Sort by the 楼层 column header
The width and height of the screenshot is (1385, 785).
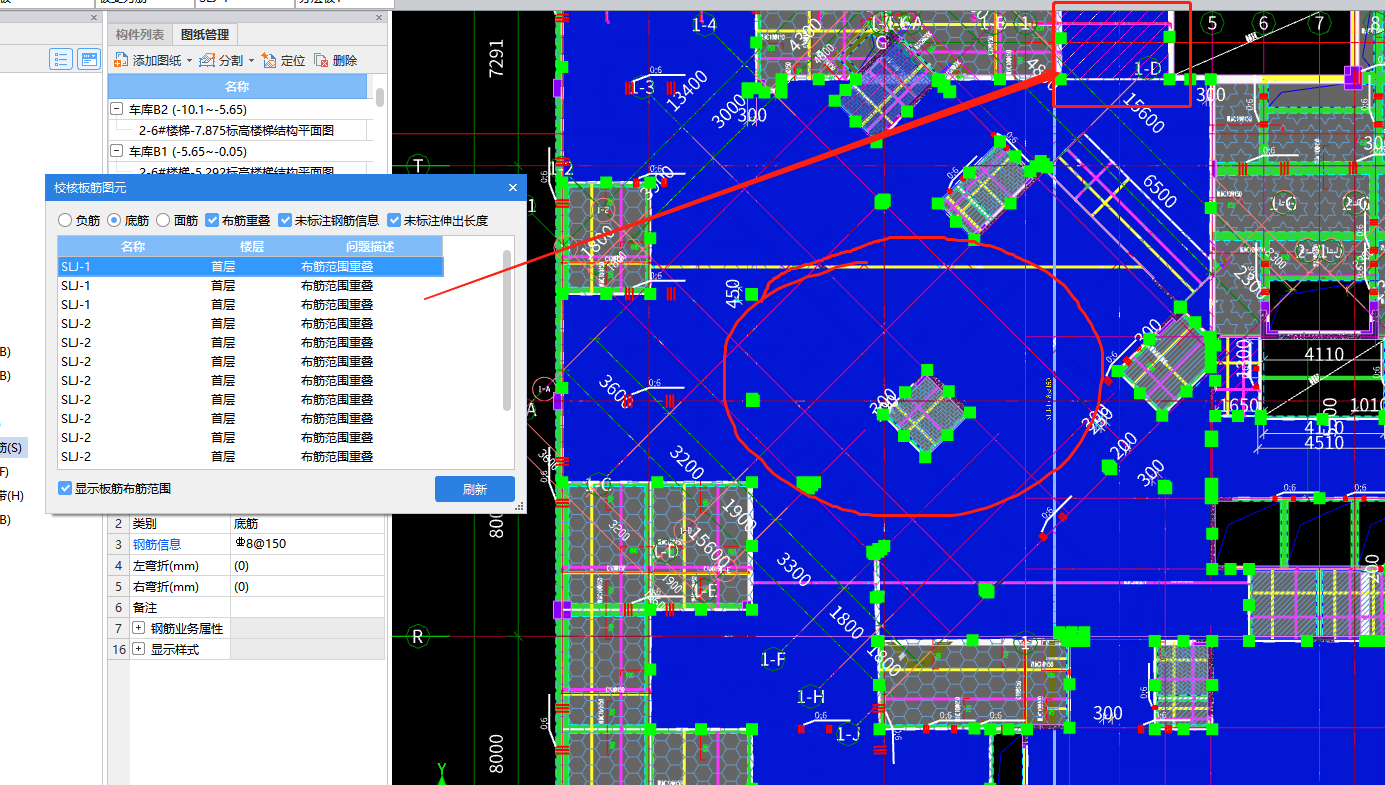tap(251, 246)
